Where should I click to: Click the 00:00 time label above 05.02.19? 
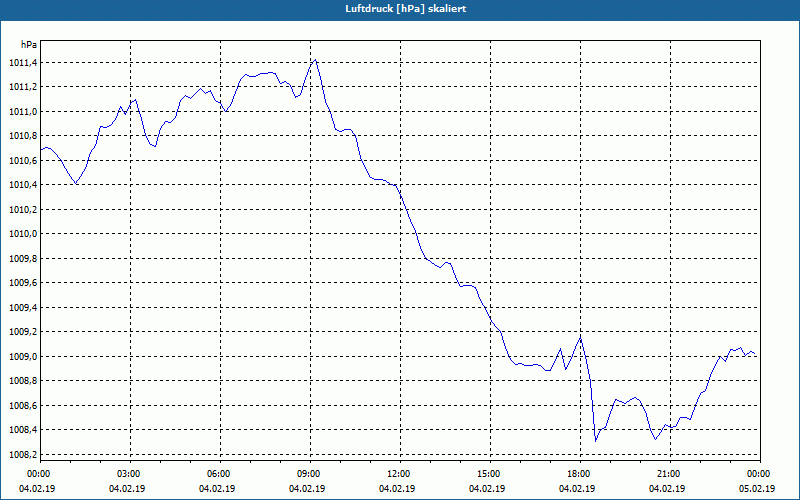pos(758,474)
